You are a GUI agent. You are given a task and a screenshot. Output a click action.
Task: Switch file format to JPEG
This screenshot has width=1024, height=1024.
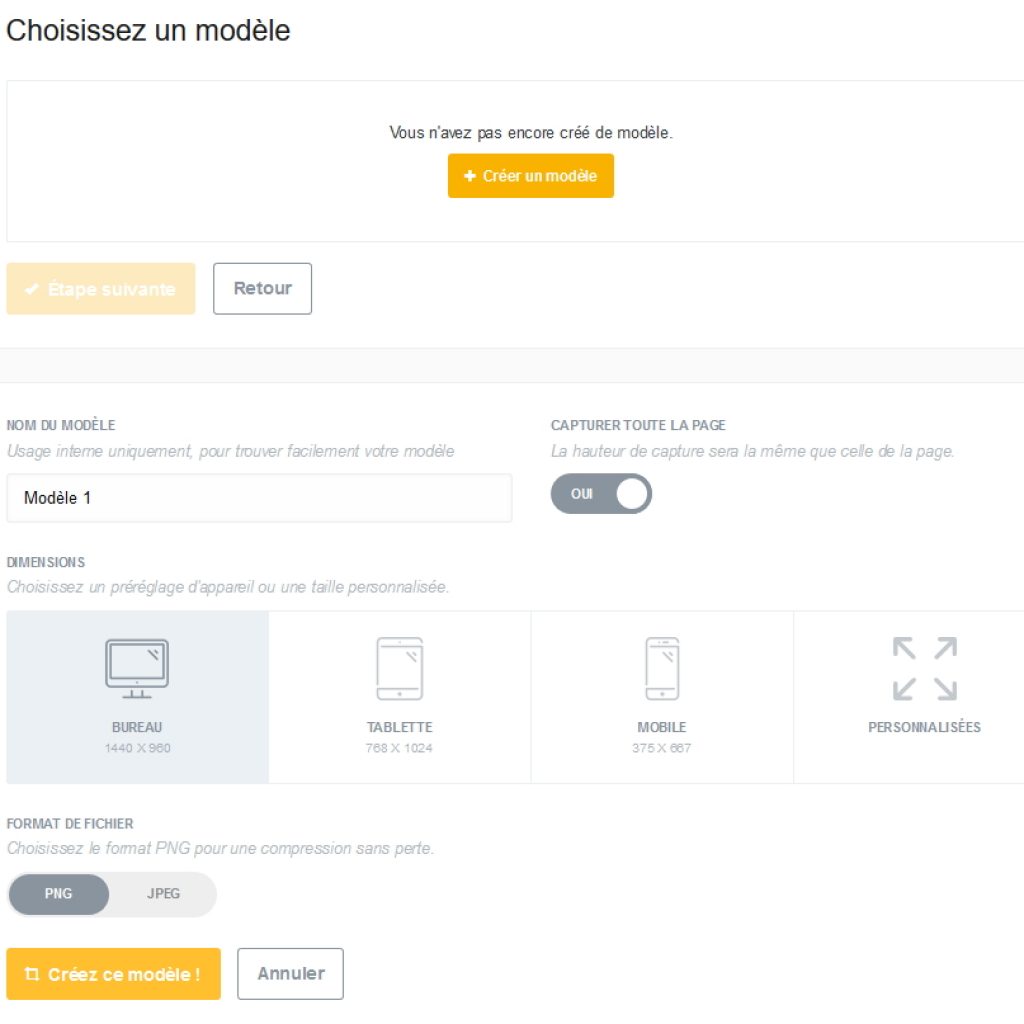tap(163, 894)
